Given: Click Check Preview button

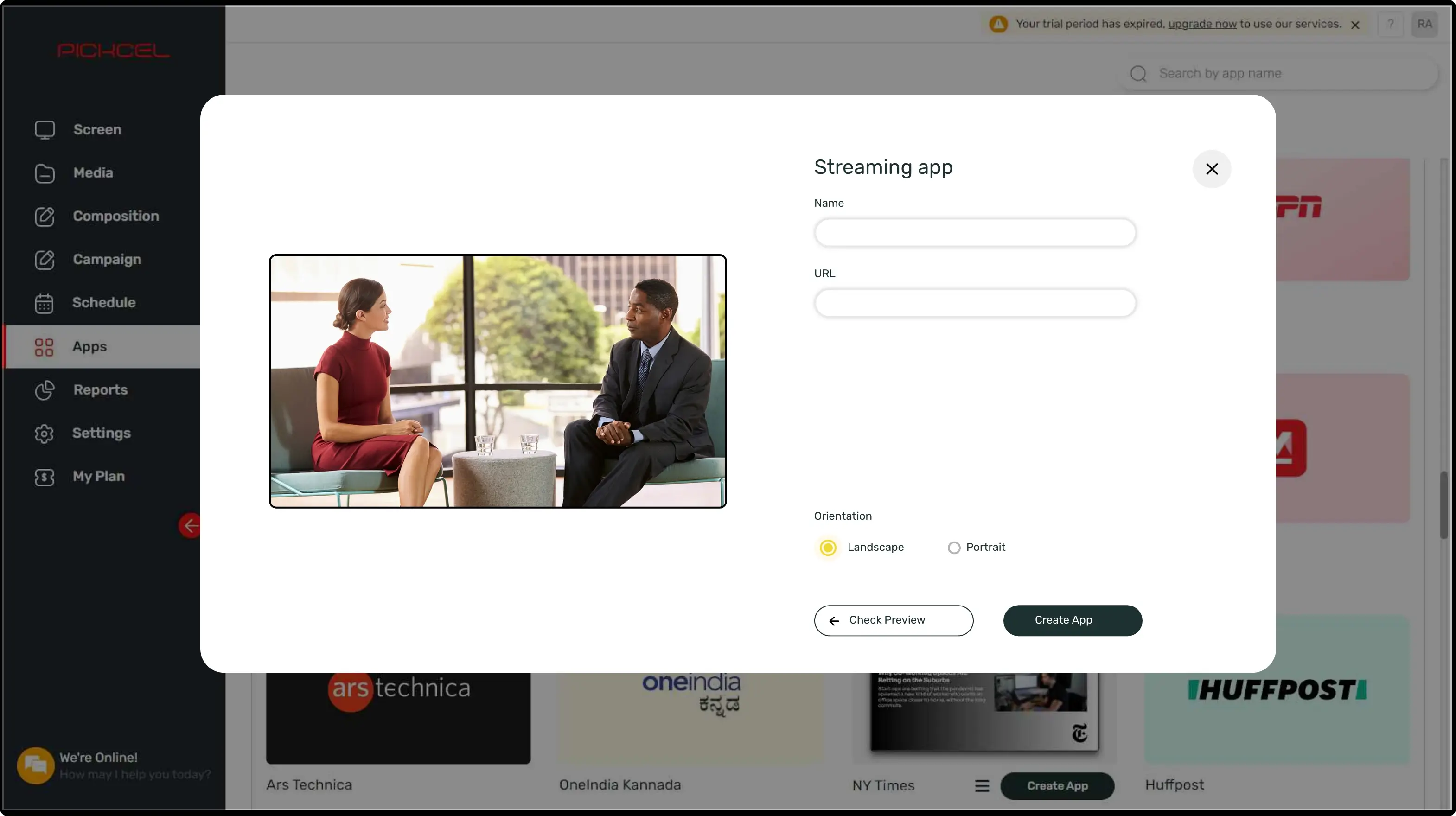Looking at the screenshot, I should pos(894,620).
